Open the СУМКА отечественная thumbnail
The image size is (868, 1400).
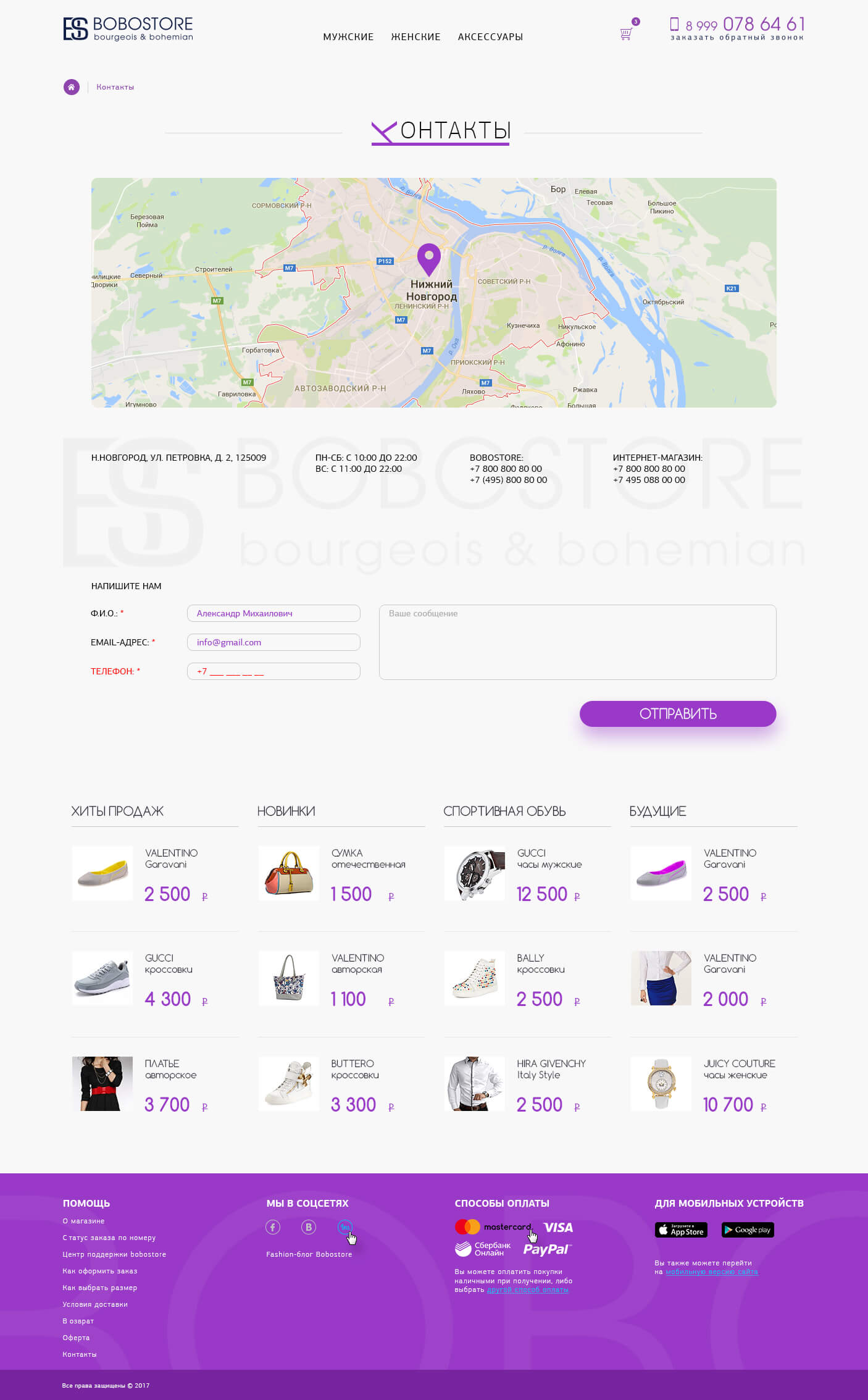click(289, 873)
